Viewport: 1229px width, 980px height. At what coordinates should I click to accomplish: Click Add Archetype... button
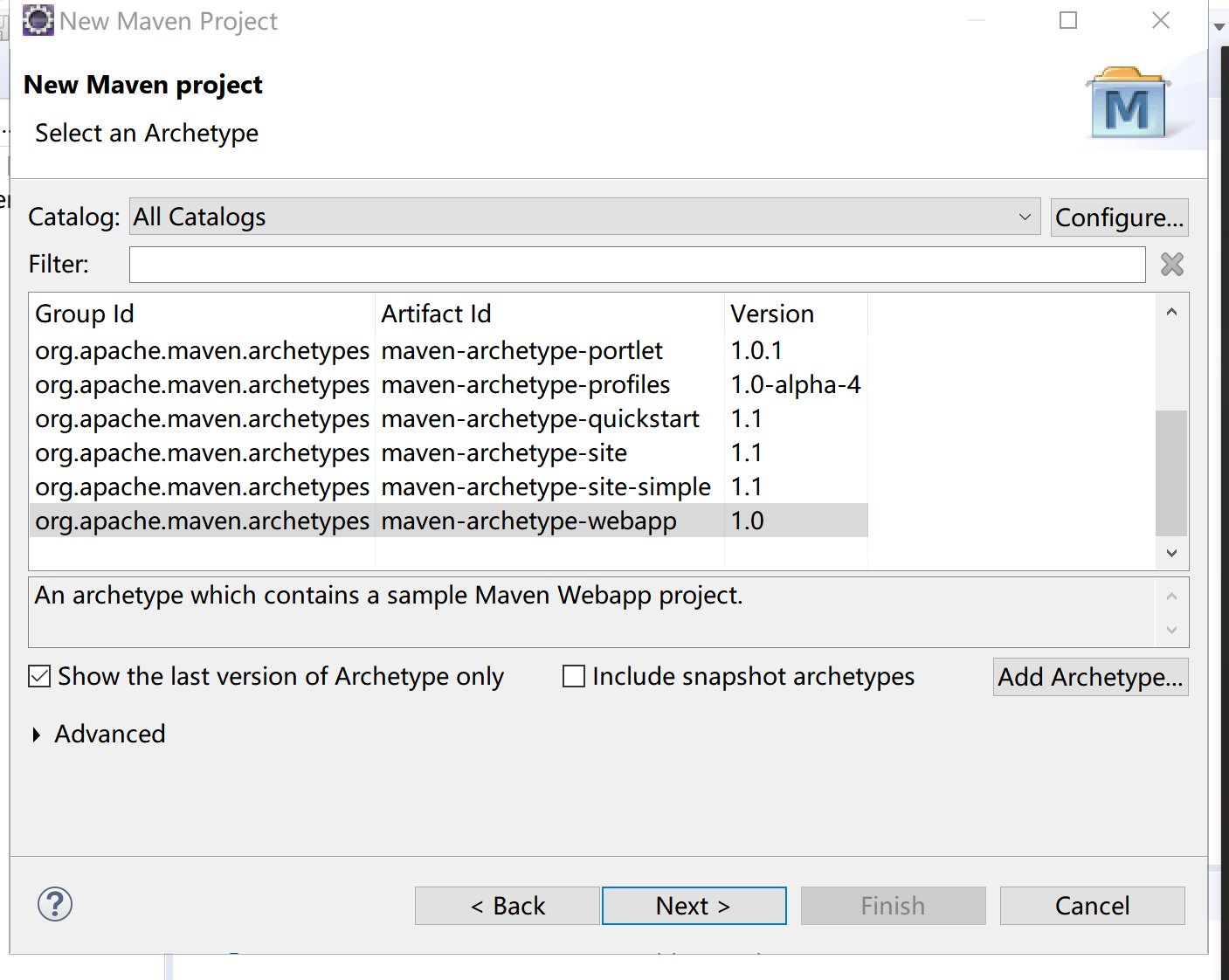tap(1090, 677)
